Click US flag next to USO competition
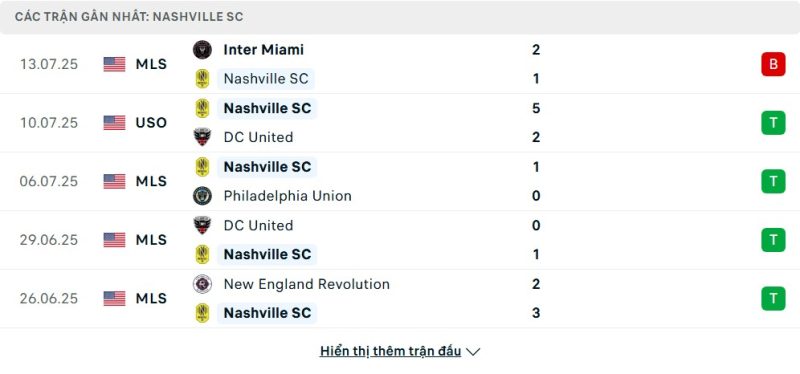Image resolution: width=800 pixels, height=374 pixels. (114, 123)
